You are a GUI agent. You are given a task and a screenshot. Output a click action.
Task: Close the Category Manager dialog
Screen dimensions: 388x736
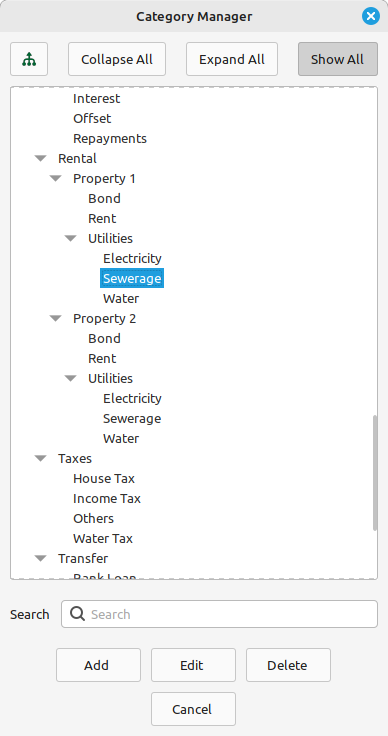click(x=371, y=16)
